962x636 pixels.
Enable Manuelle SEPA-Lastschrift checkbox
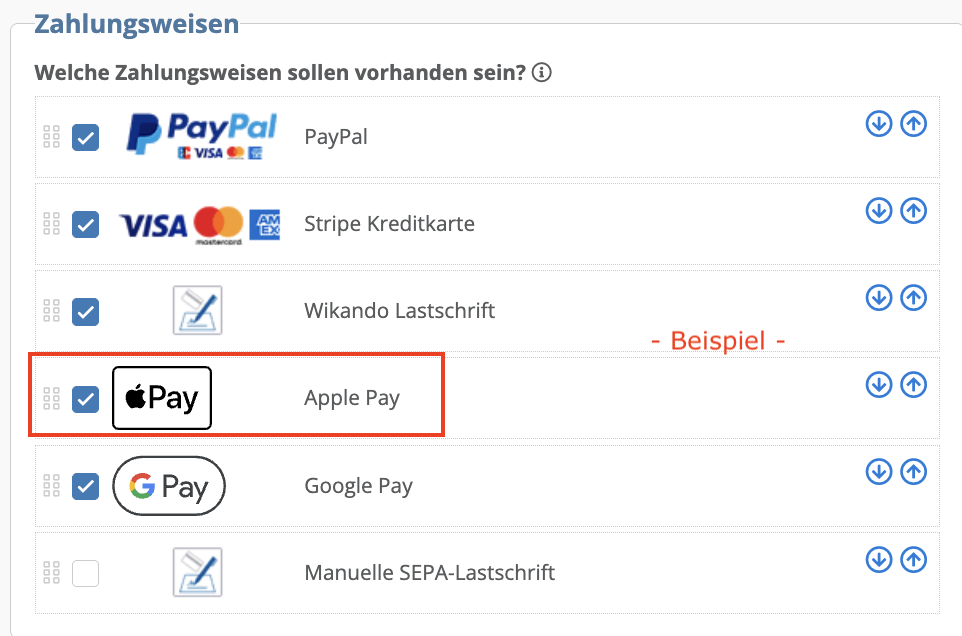coord(86,573)
